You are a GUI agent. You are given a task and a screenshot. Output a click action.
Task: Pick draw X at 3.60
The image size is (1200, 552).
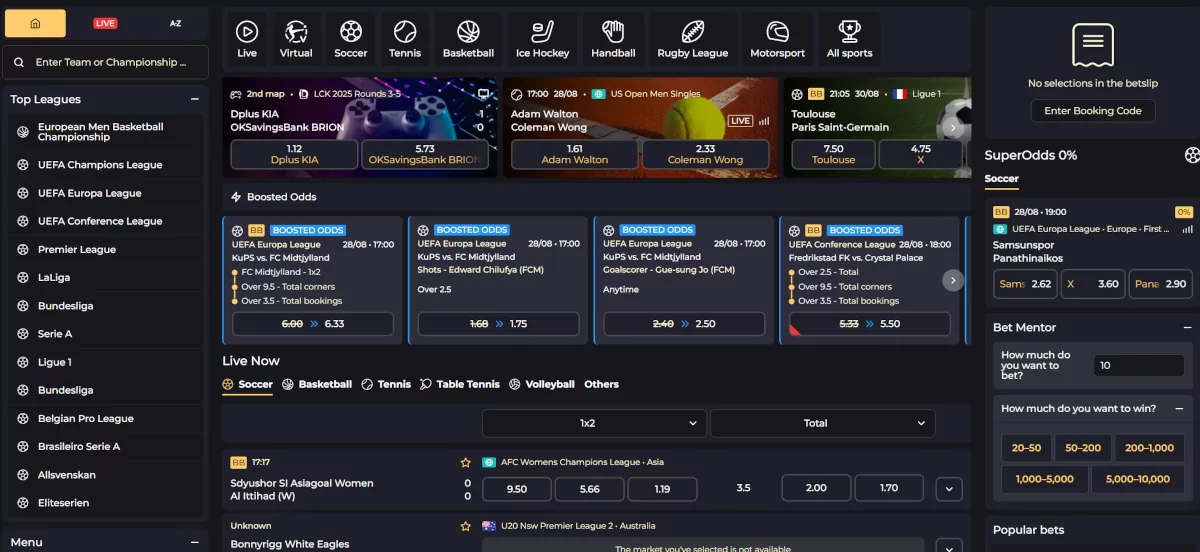(1093, 284)
